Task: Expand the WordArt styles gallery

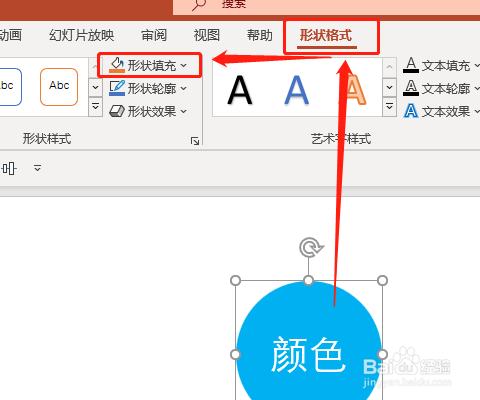Action: click(389, 107)
